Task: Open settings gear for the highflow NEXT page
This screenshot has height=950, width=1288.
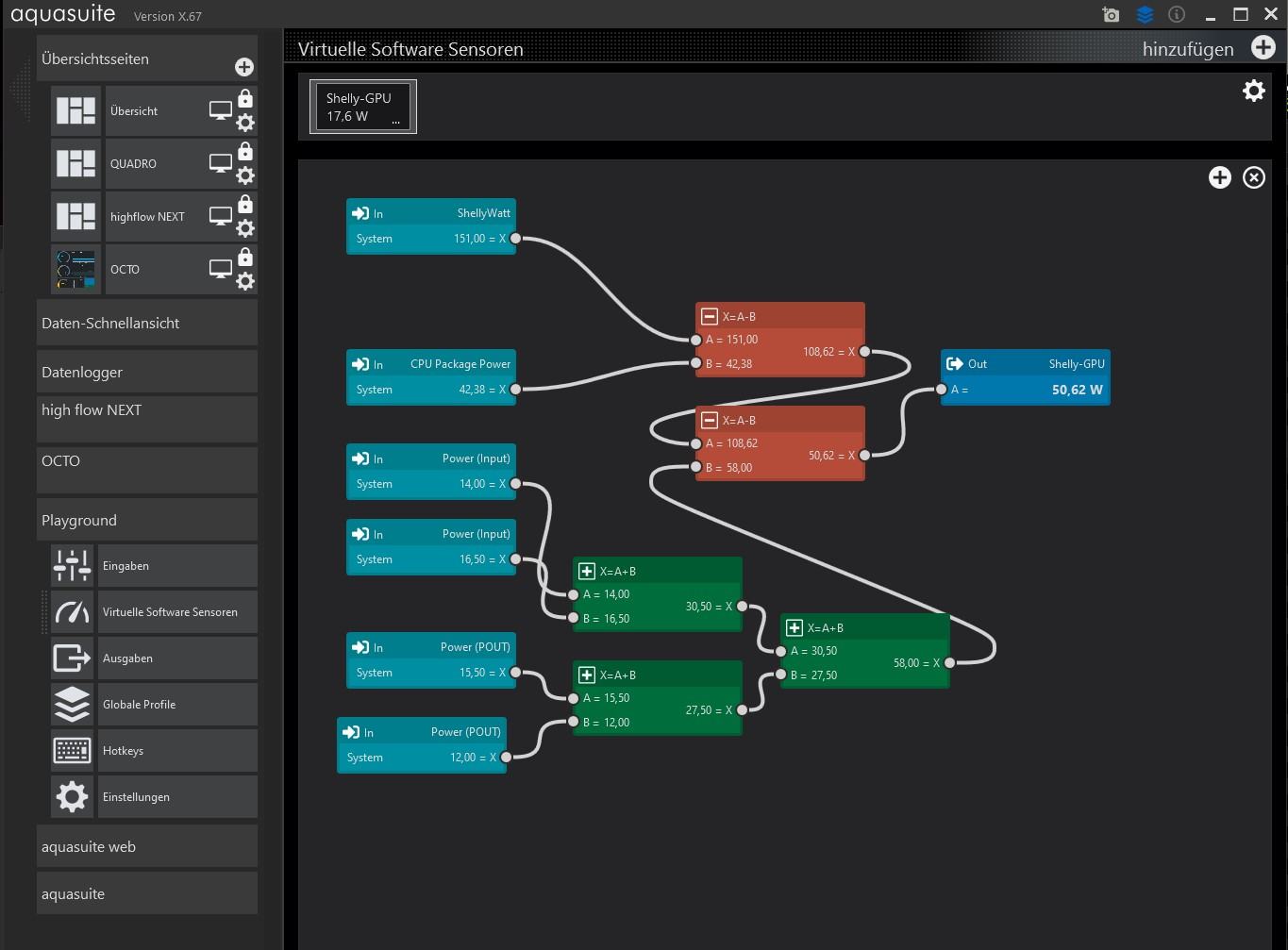Action: [x=245, y=228]
